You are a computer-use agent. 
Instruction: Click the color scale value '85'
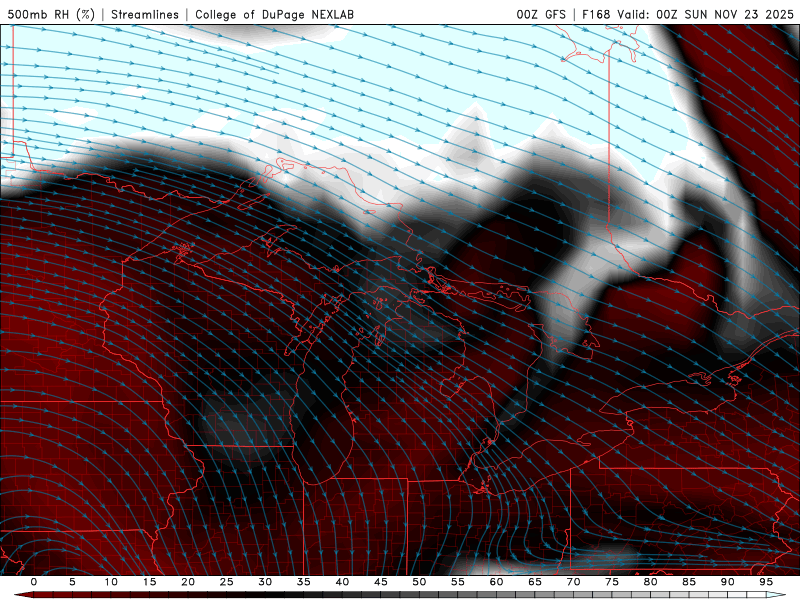[689, 582]
